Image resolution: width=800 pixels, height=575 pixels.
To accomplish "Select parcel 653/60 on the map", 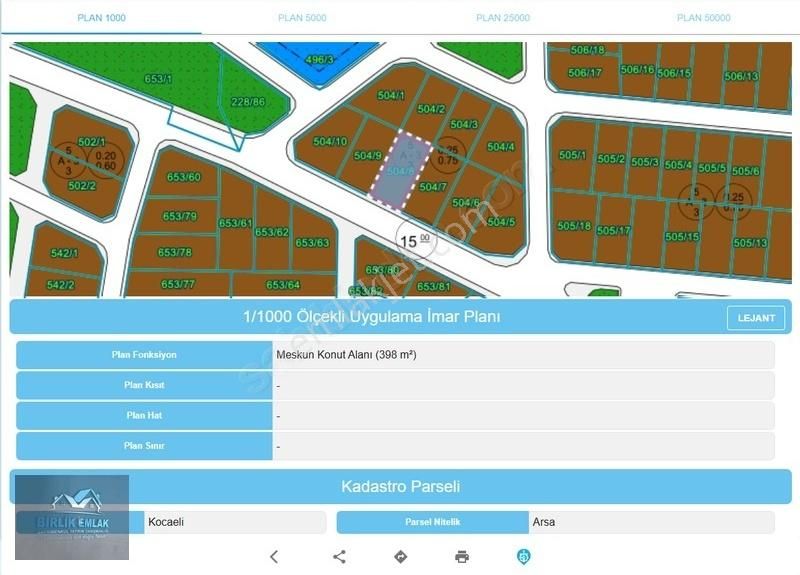I will (x=184, y=177).
